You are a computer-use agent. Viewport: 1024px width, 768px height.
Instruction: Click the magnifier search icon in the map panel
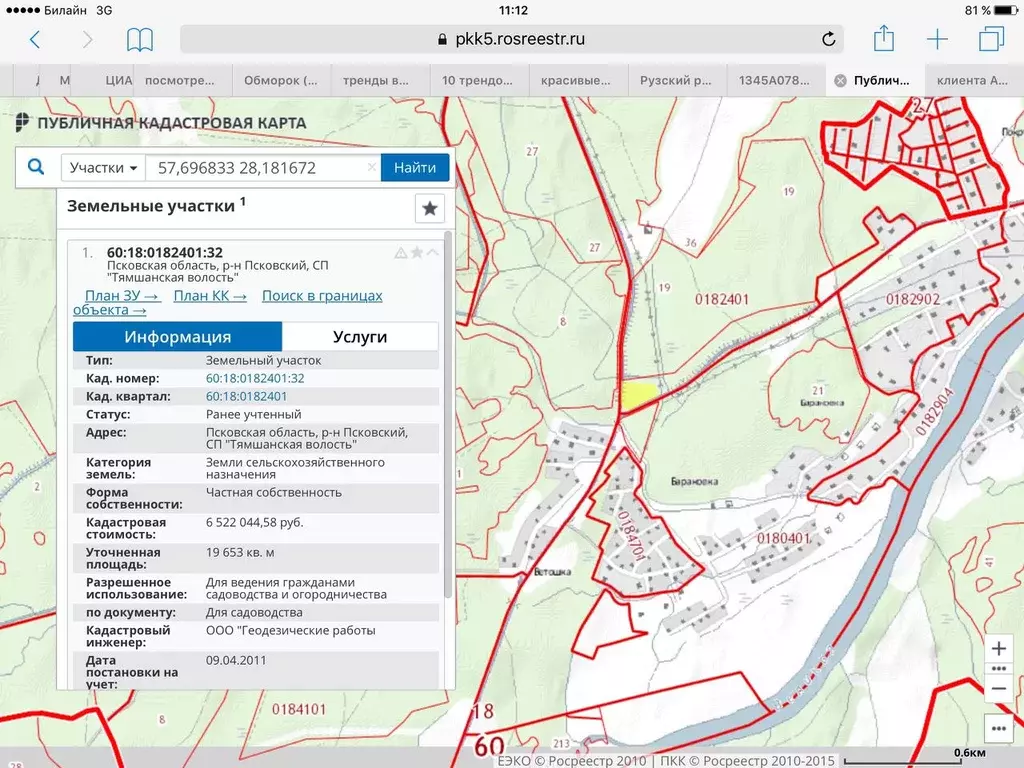coord(36,167)
